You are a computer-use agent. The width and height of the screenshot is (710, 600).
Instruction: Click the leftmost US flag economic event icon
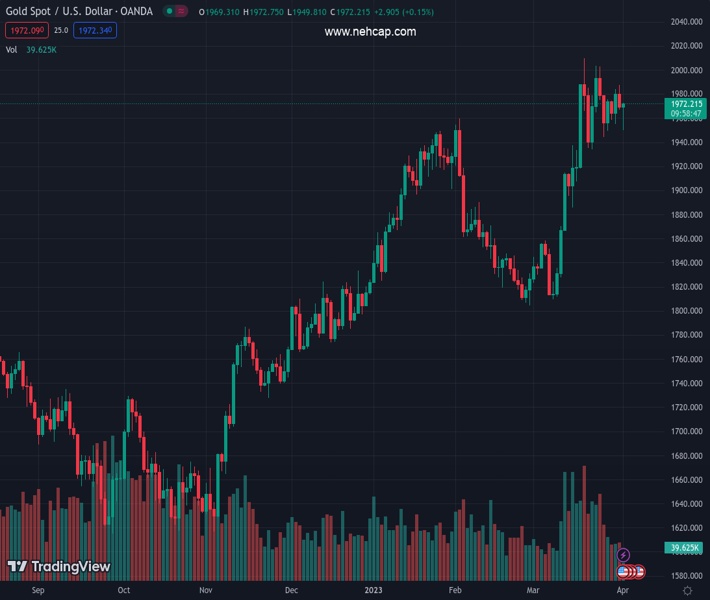(623, 572)
